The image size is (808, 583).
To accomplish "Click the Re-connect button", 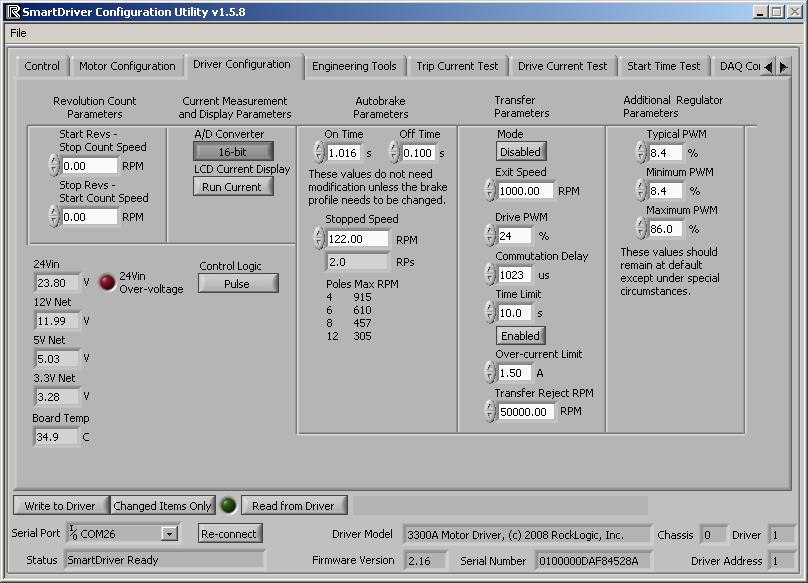I will 229,534.
